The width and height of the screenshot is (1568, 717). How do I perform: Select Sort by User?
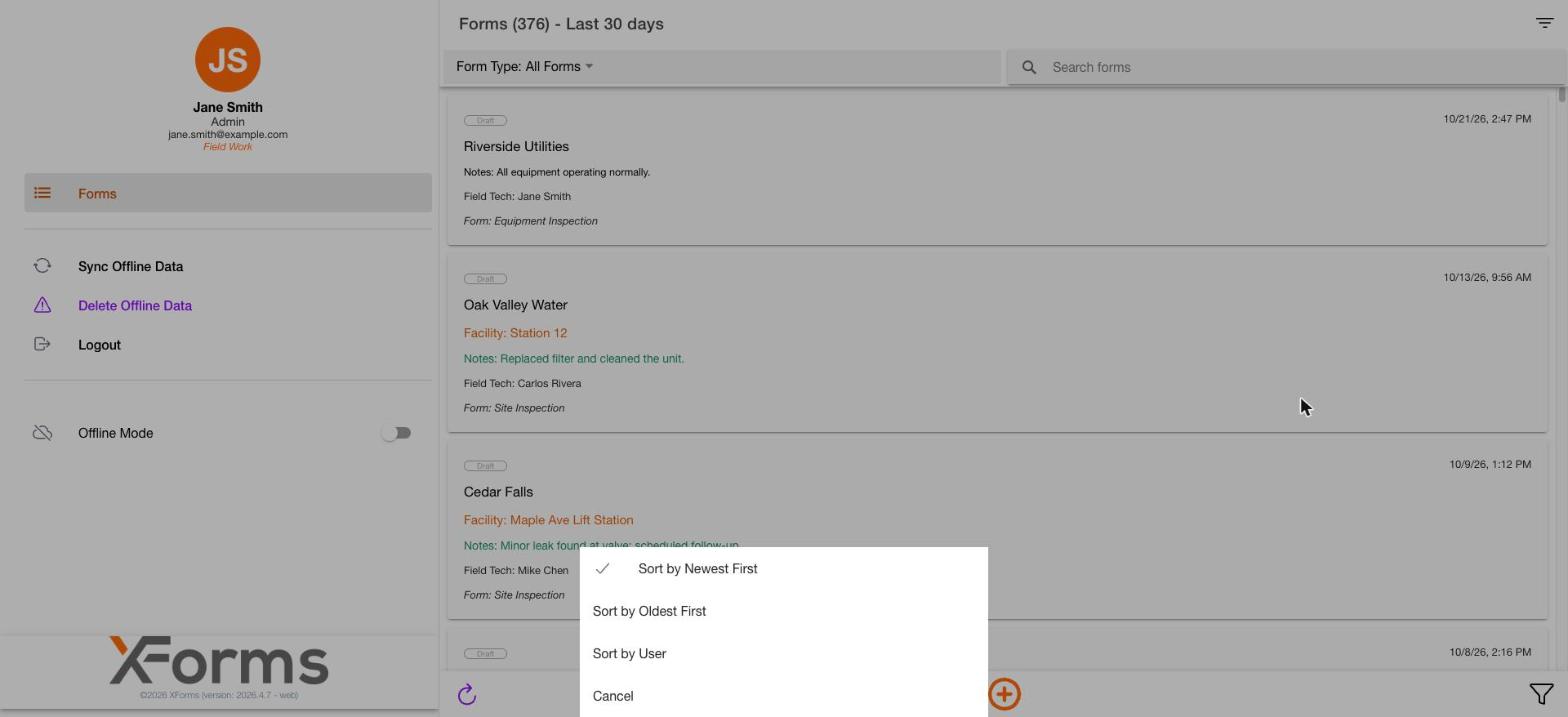[x=783, y=654]
